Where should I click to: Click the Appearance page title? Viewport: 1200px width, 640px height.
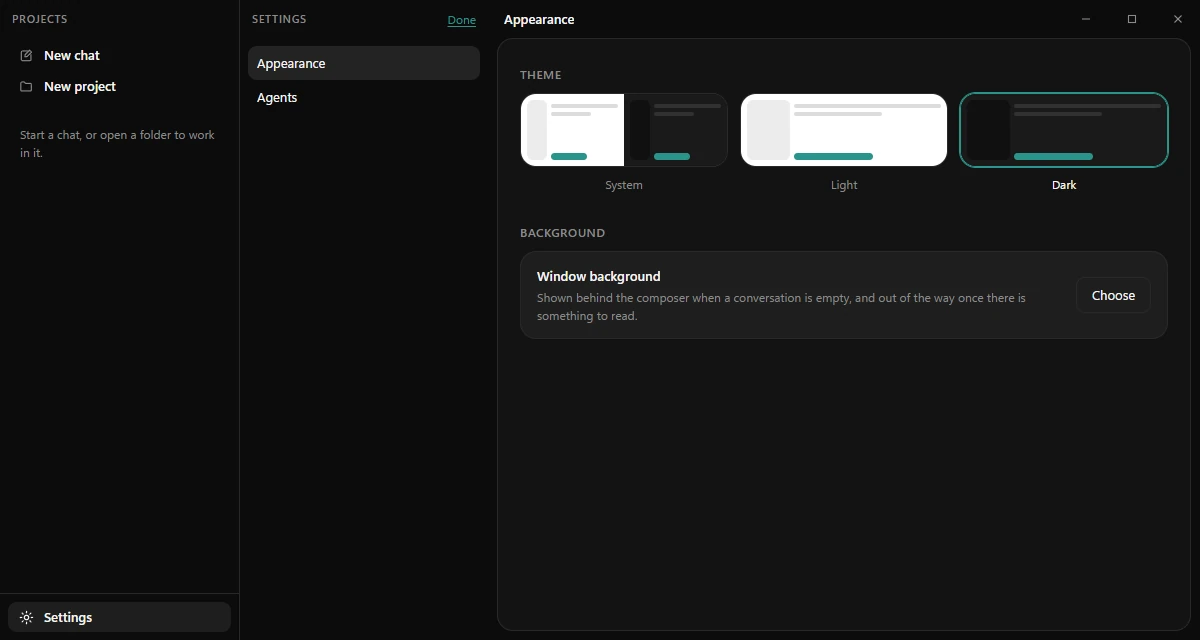(x=539, y=19)
